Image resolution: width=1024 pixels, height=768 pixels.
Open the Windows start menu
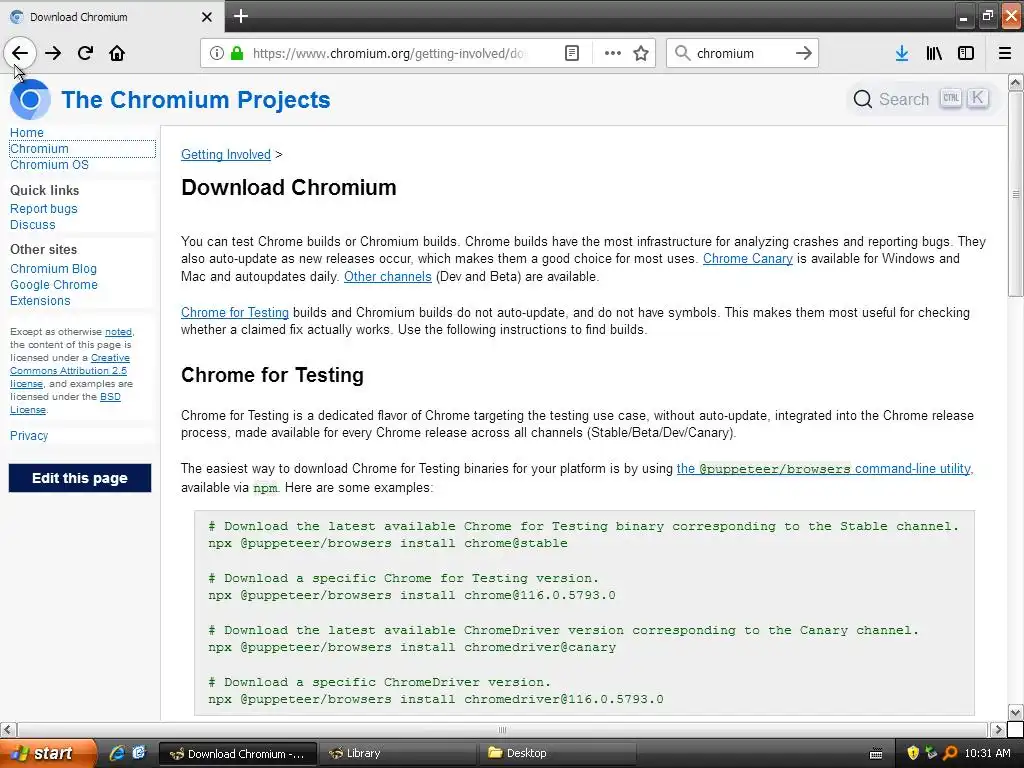[x=47, y=753]
